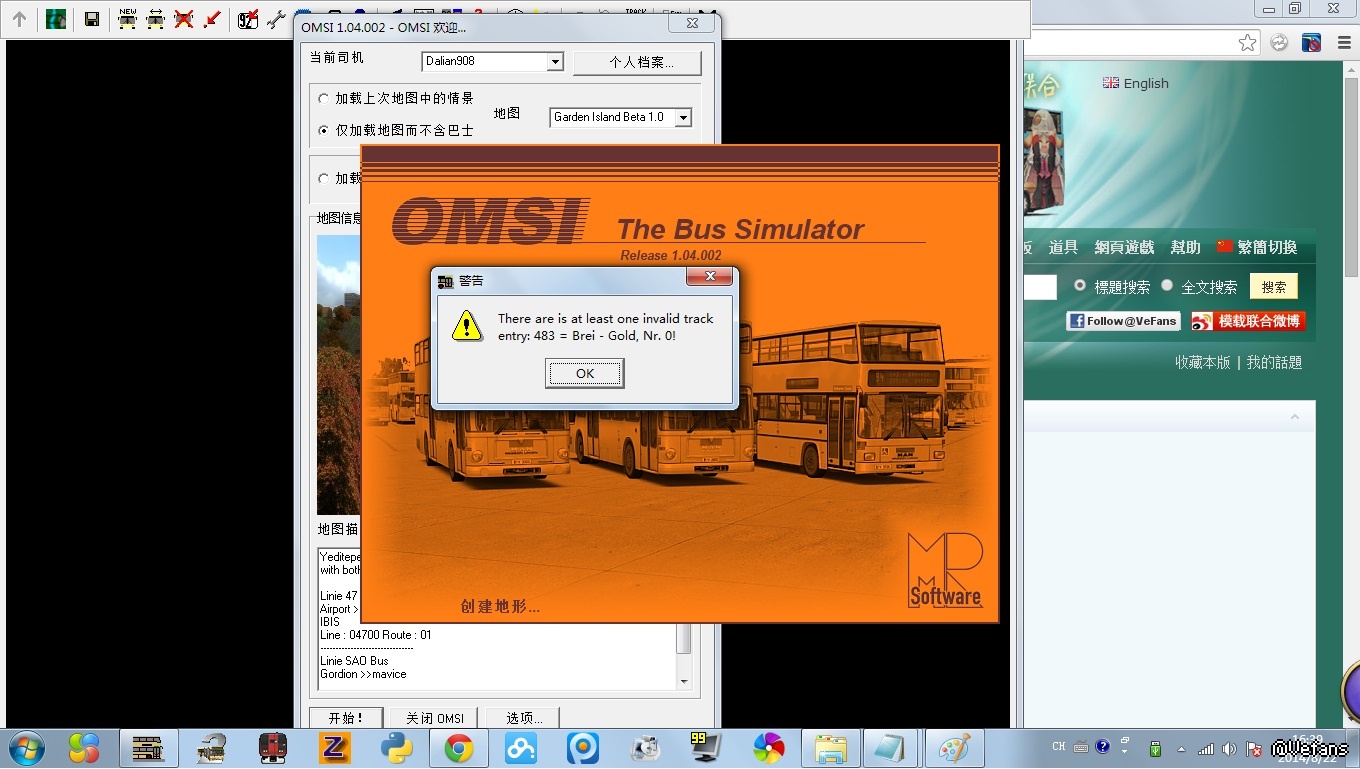Image resolution: width=1360 pixels, height=769 pixels.
Task: Click the 我的話題 link
Action: point(1274,362)
